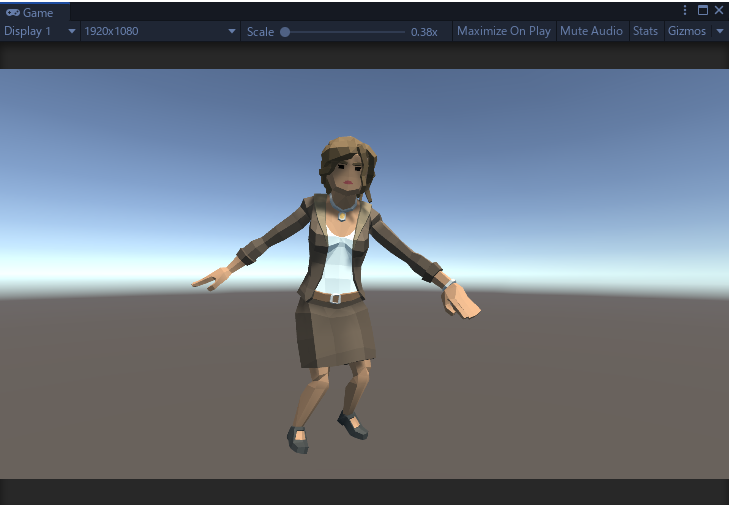Screen dimensions: 729x505
Task: Close the Game panel
Action: click(x=719, y=10)
